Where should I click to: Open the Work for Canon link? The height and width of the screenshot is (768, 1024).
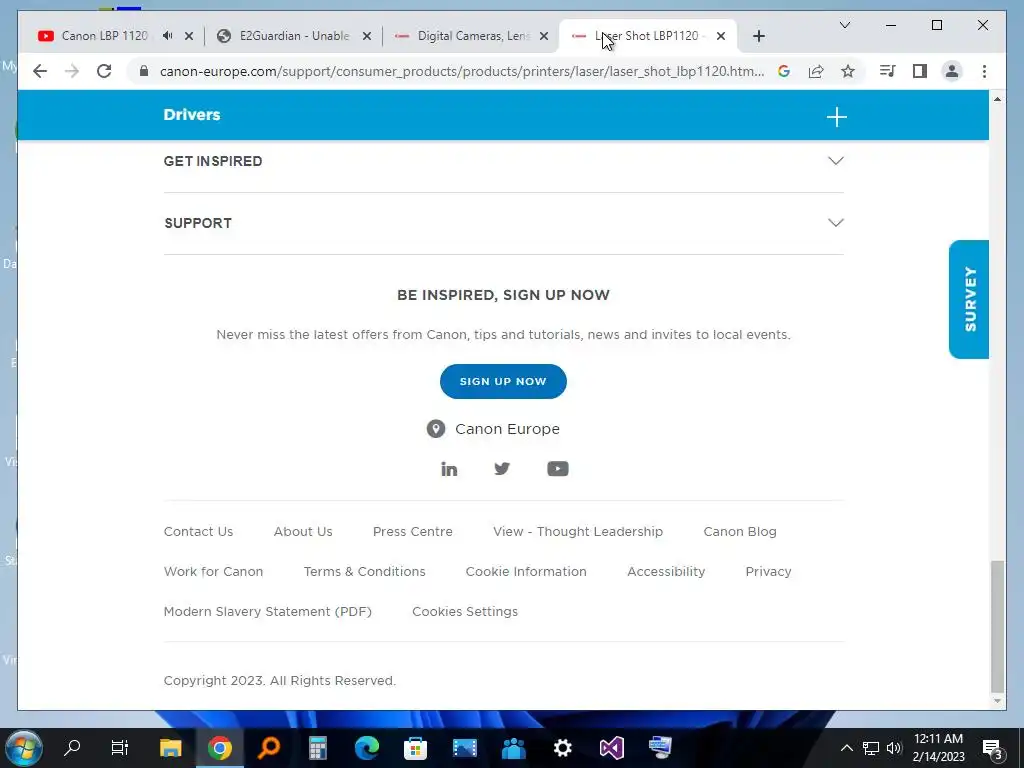pos(214,571)
